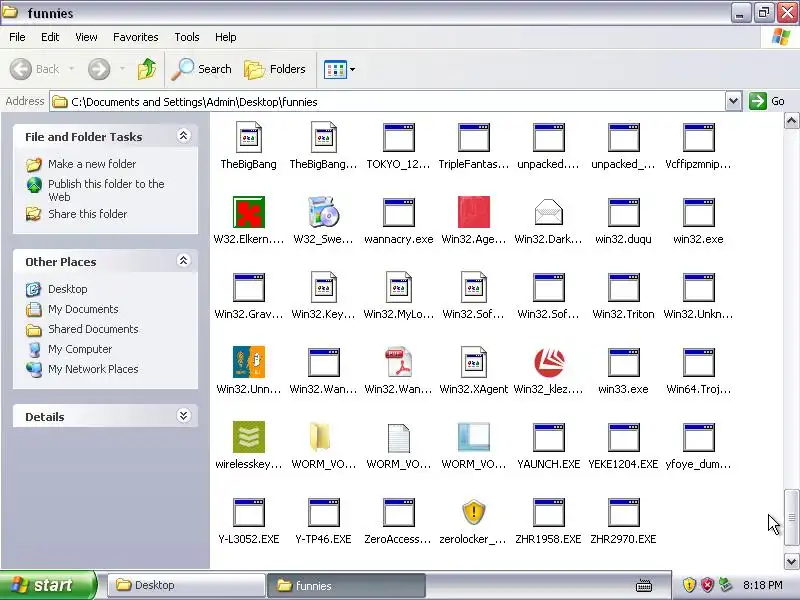This screenshot has width=800, height=600.
Task: Click the Search toolbar button
Action: pos(201,69)
